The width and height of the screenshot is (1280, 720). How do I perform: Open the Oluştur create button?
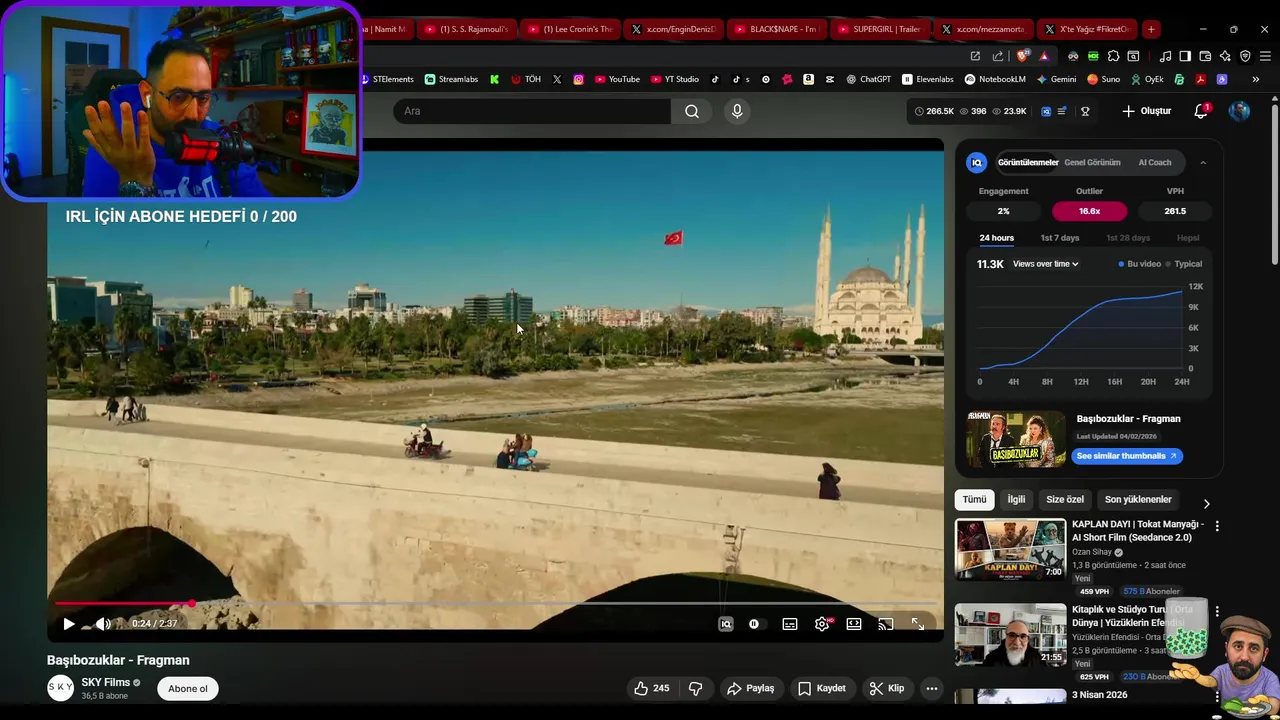[x=1146, y=111]
